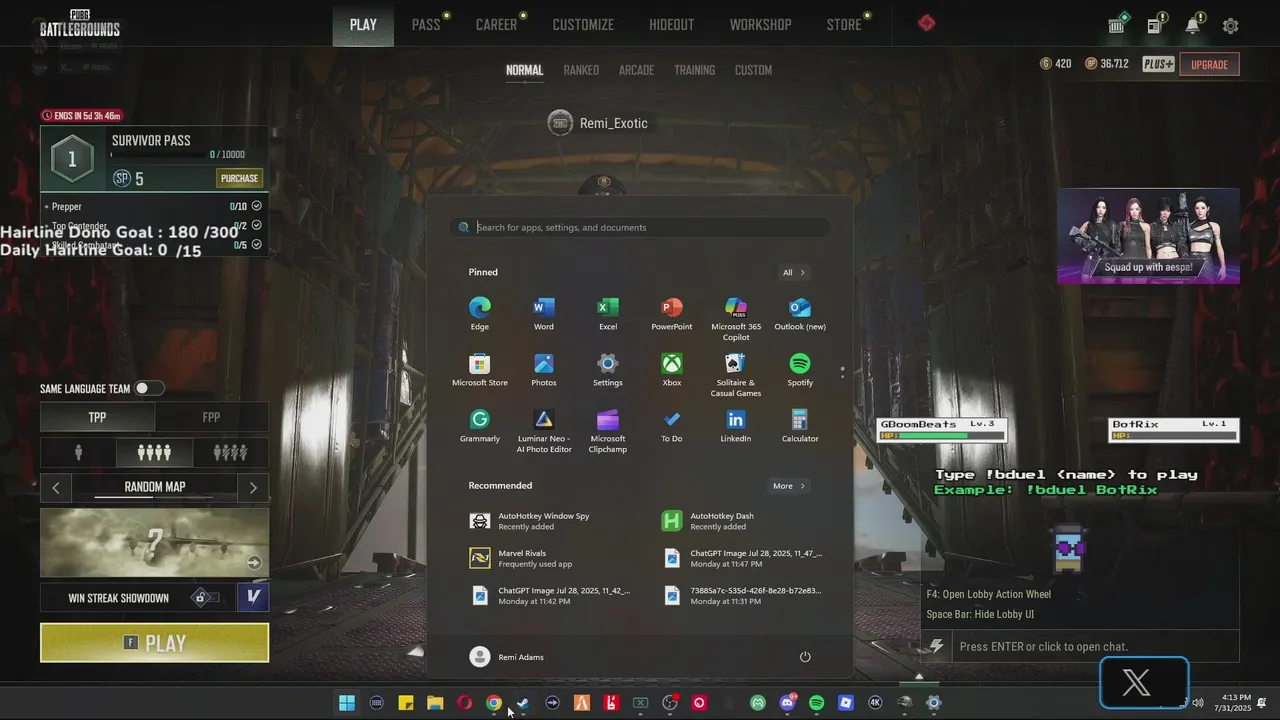
Task: Open Microsoft Clipchamp
Action: (x=608, y=430)
